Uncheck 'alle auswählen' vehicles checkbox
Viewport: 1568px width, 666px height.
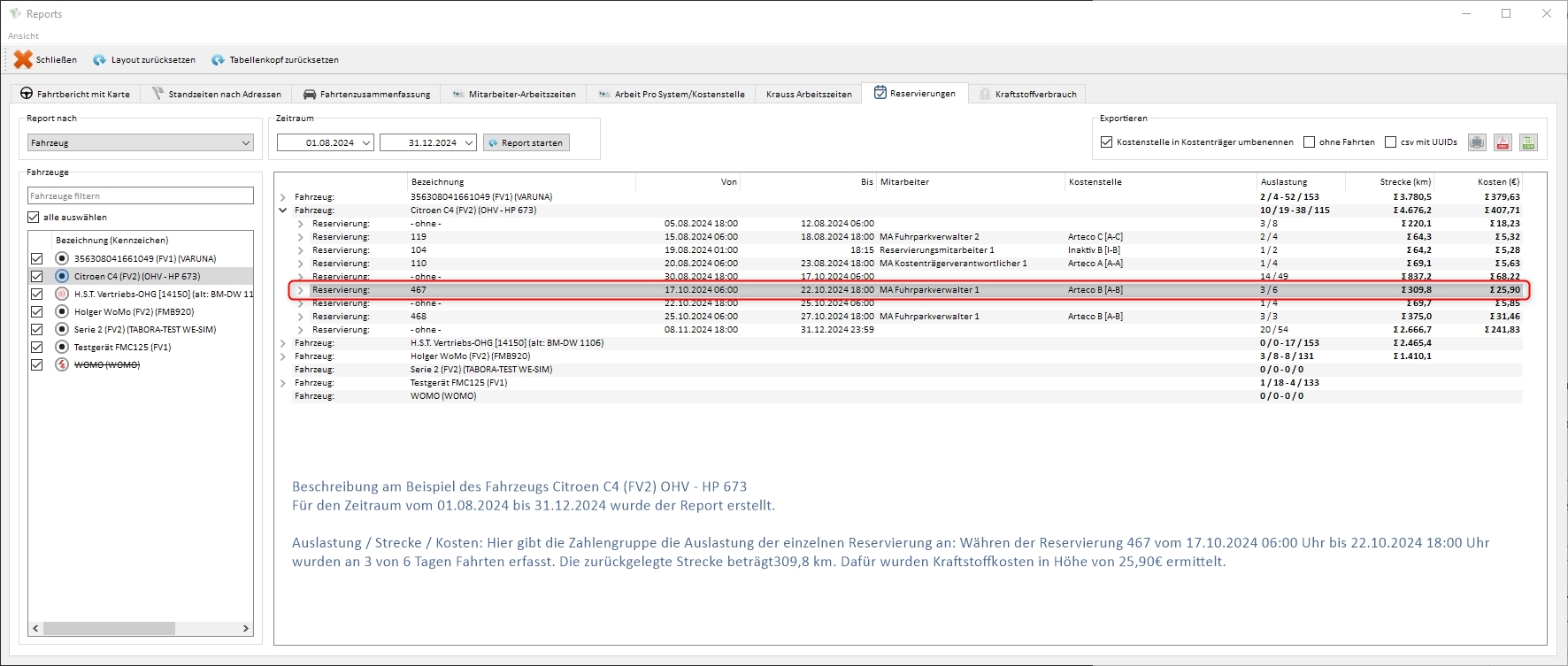point(34,217)
